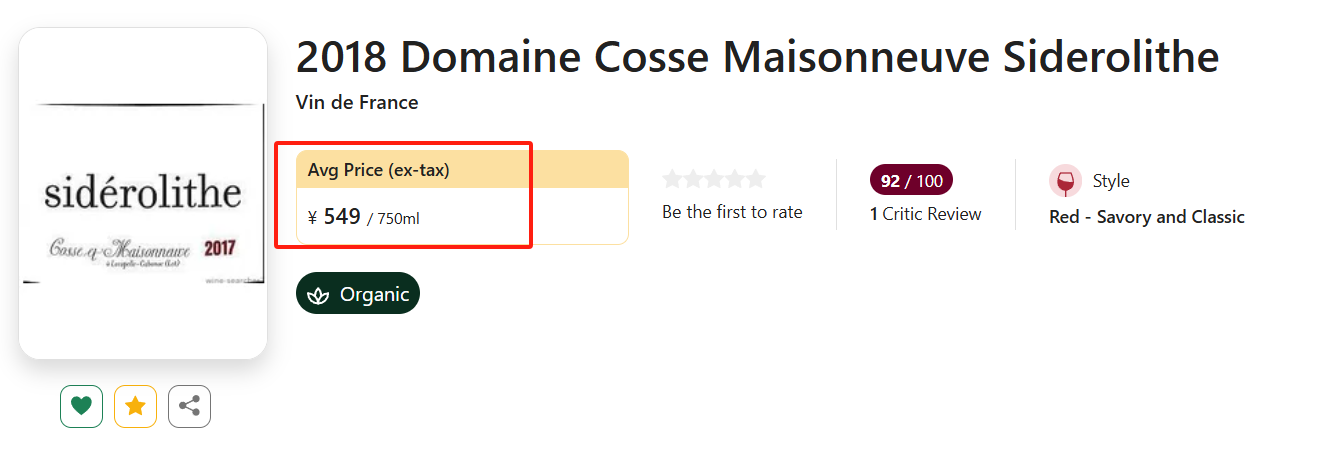Viewport: 1341px width, 457px height.
Task: Select the second rating star
Action: [693, 179]
